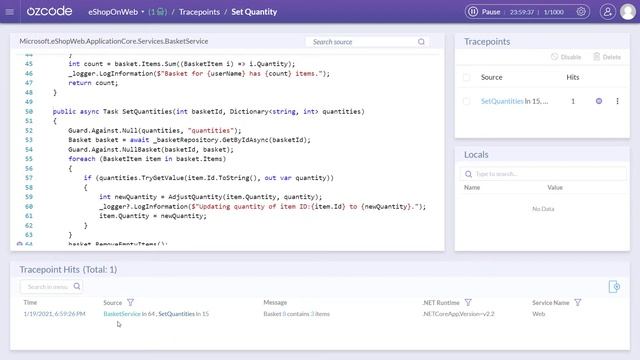Click the Web service name cell
The width and height of the screenshot is (640, 360).
(x=538, y=314)
